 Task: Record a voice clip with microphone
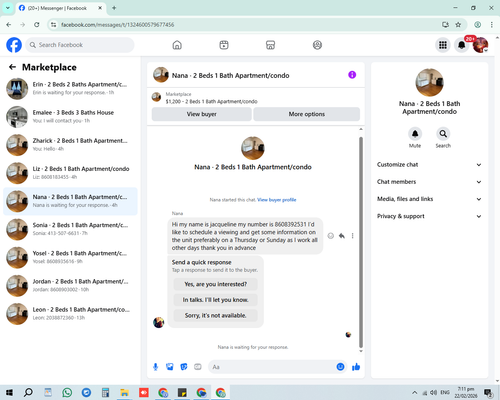155,367
